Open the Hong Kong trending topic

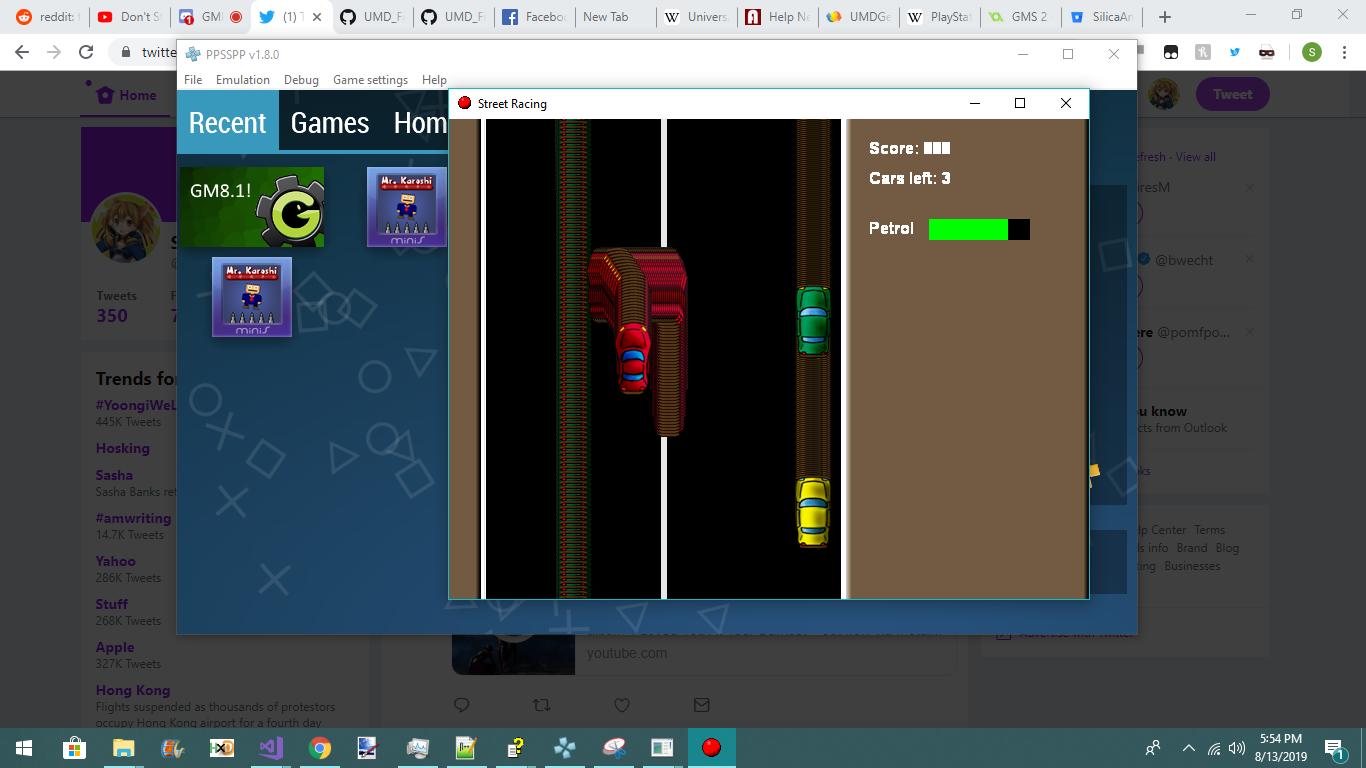click(133, 690)
